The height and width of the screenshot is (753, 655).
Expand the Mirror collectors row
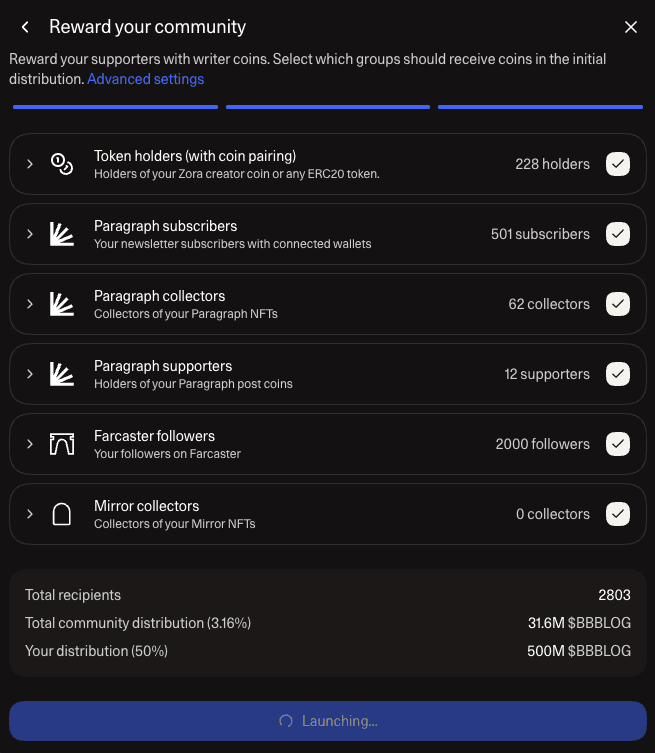tap(30, 514)
